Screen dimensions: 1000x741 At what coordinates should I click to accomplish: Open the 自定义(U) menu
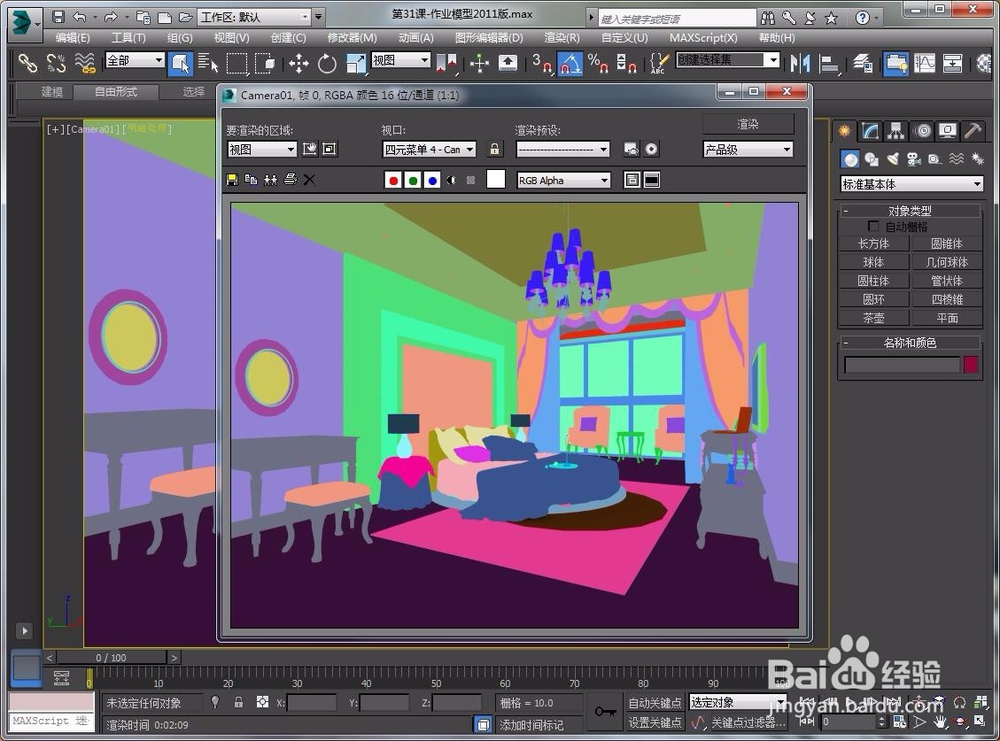pyautogui.click(x=625, y=38)
